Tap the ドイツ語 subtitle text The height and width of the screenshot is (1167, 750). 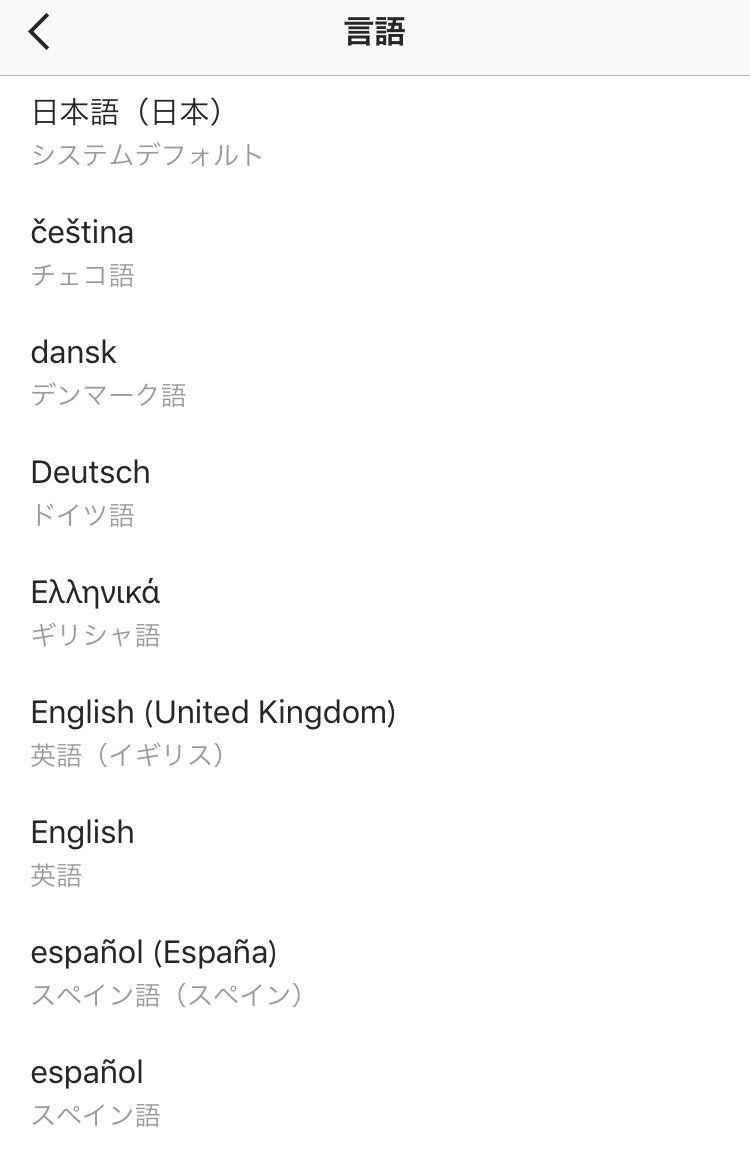(82, 515)
